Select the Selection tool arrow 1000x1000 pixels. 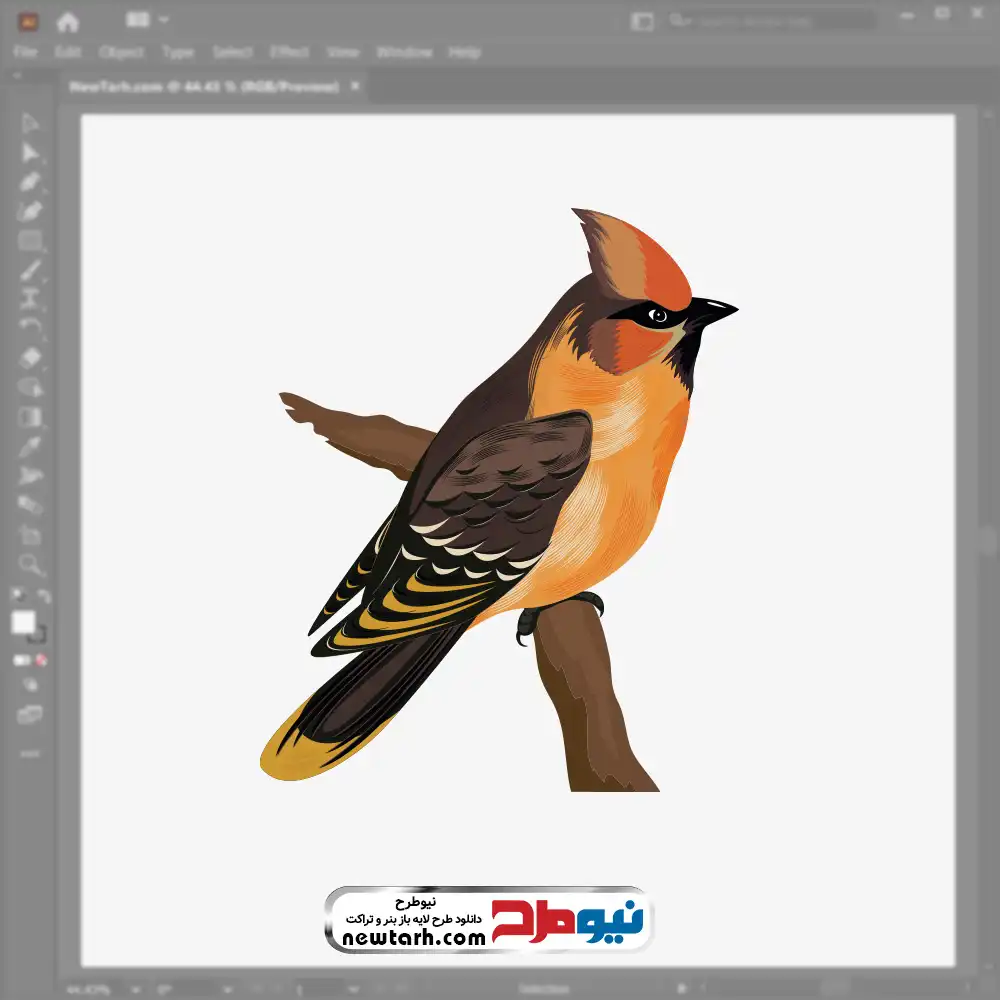[30, 123]
